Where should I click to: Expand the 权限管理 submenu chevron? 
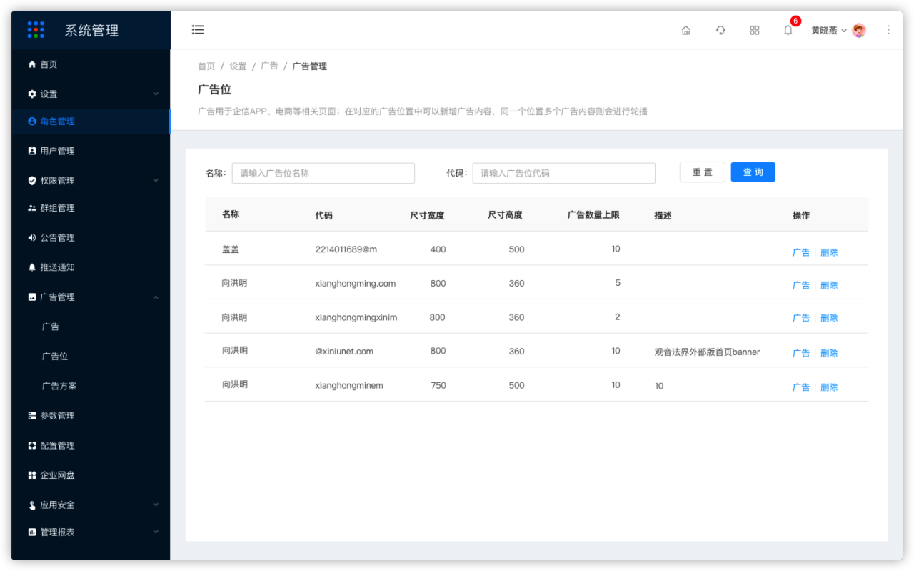pos(156,180)
